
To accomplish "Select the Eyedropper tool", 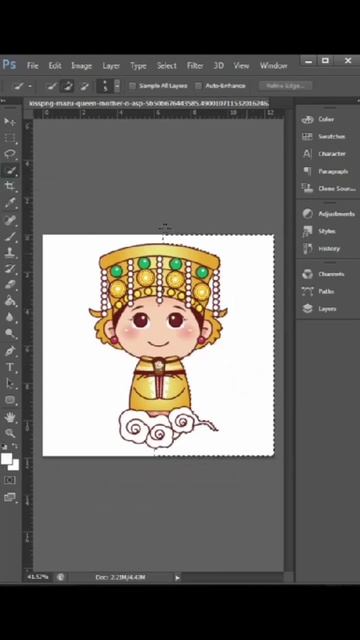I will [x=10, y=203].
